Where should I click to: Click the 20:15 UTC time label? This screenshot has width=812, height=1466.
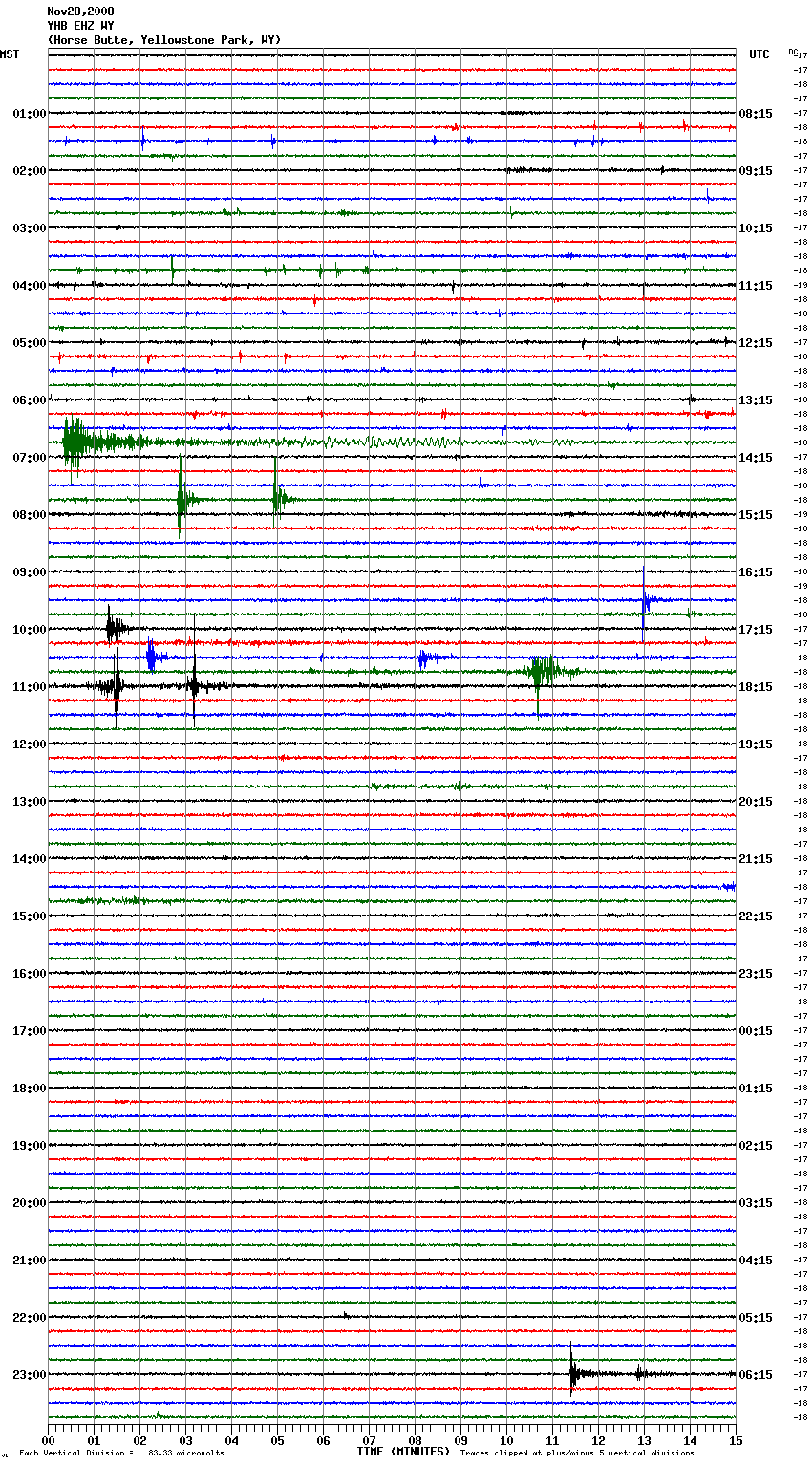click(x=756, y=802)
